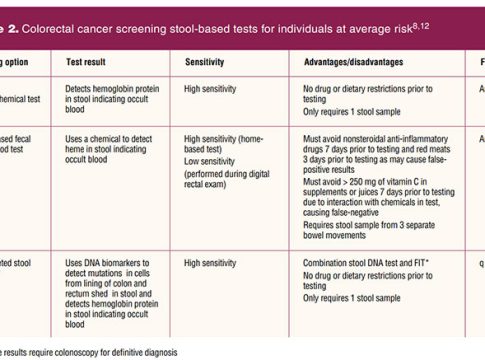Click the 'Advantages/disadvantages' column header

coord(353,62)
